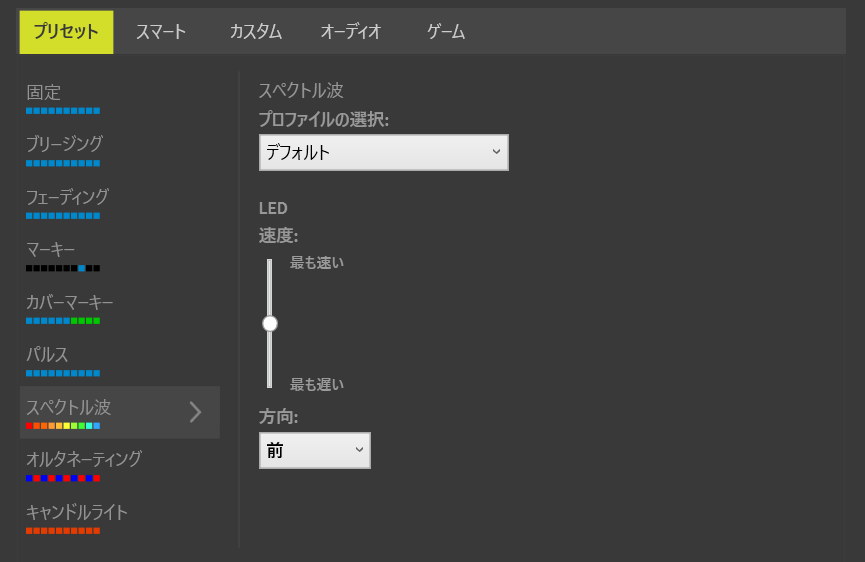Open the ゲーム tab
Image resolution: width=865 pixels, height=562 pixels.
coord(446,32)
